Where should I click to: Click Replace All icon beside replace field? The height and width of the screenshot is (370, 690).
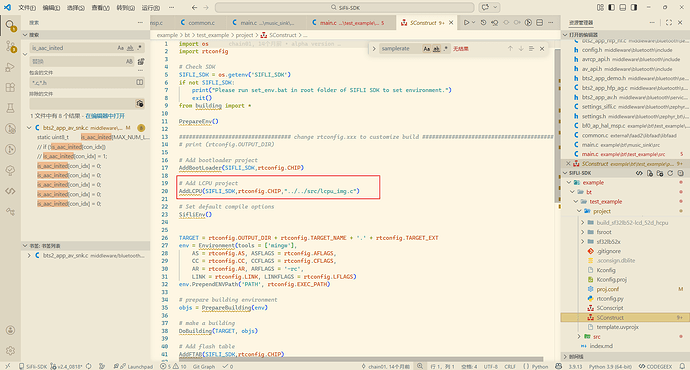[x=141, y=62]
